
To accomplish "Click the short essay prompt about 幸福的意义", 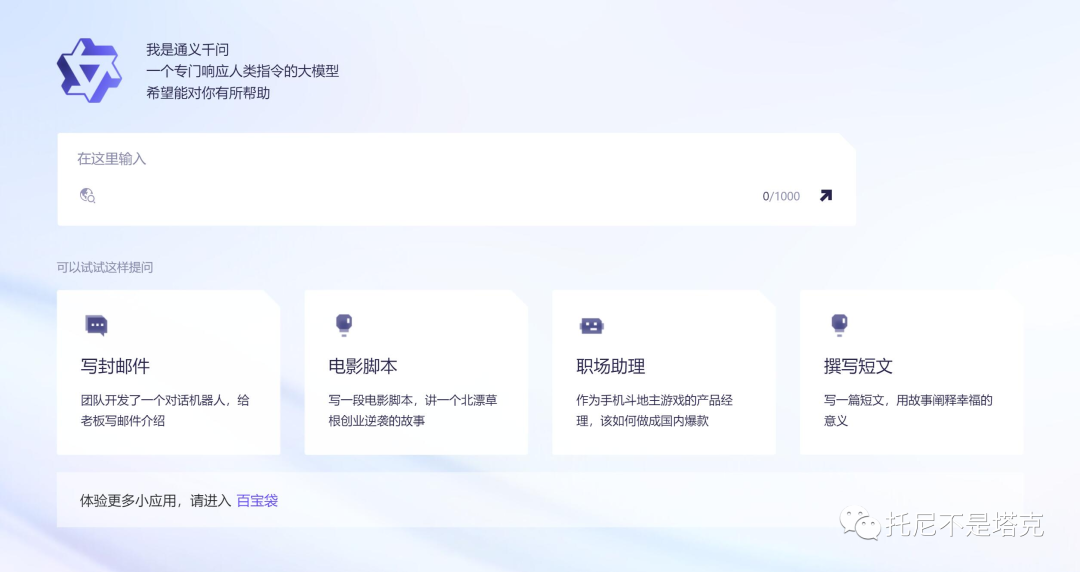I will 907,410.
